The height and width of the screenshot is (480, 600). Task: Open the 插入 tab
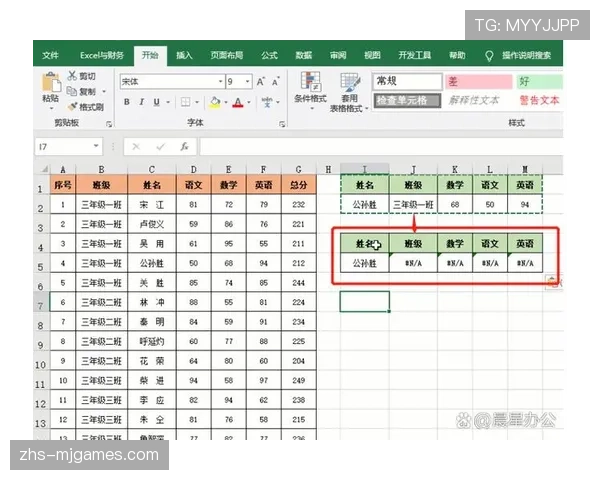[x=184, y=56]
